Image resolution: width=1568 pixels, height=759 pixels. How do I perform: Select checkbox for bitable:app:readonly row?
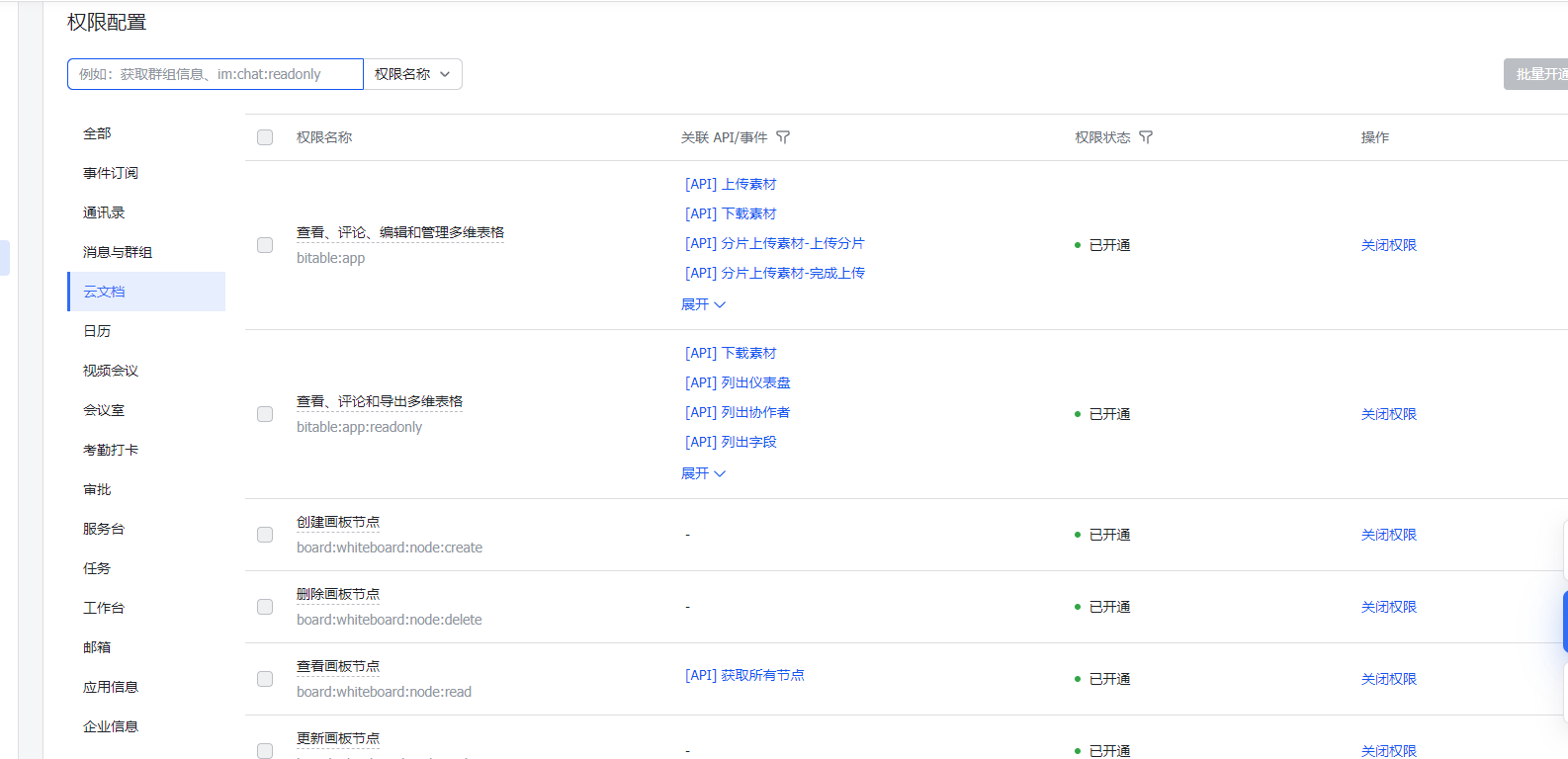[x=265, y=414]
